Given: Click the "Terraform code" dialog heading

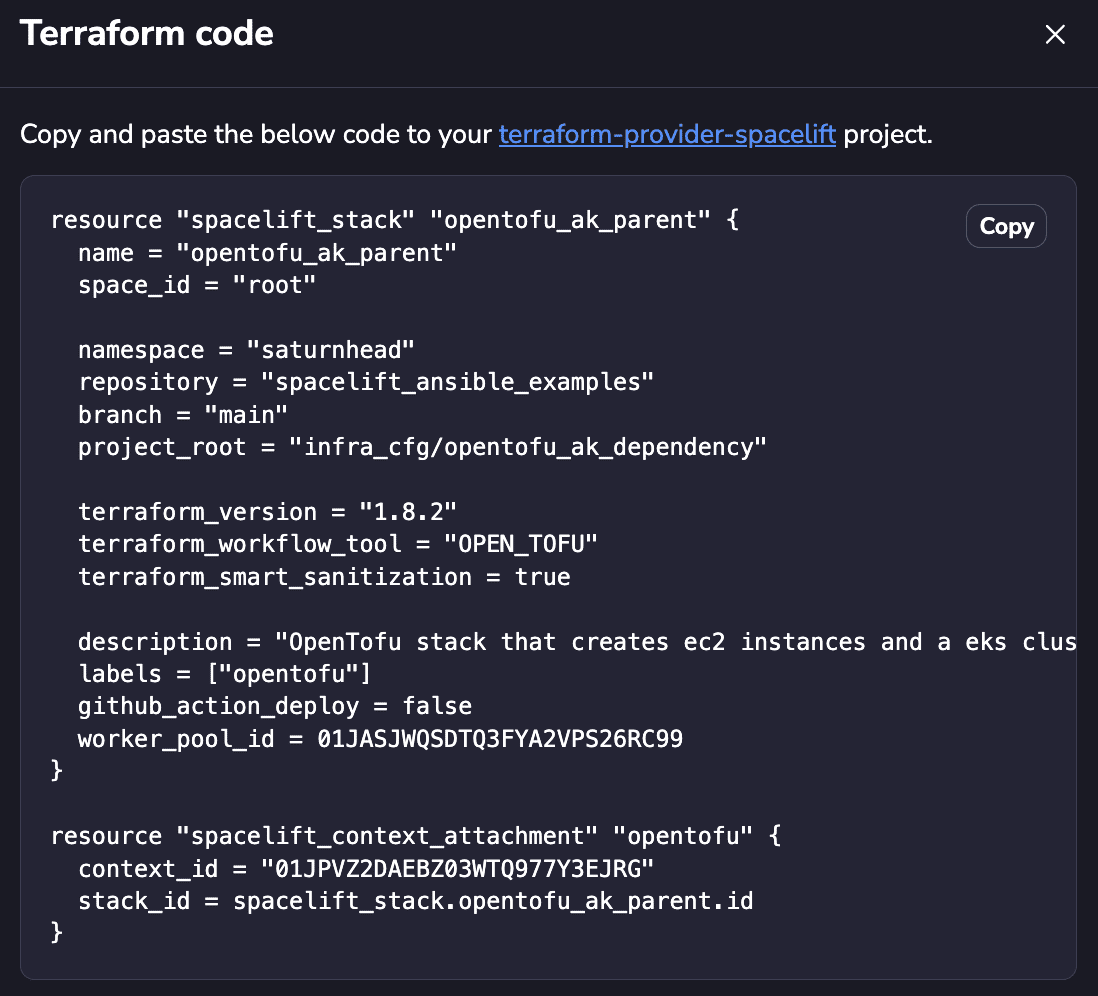Looking at the screenshot, I should pyautogui.click(x=146, y=33).
